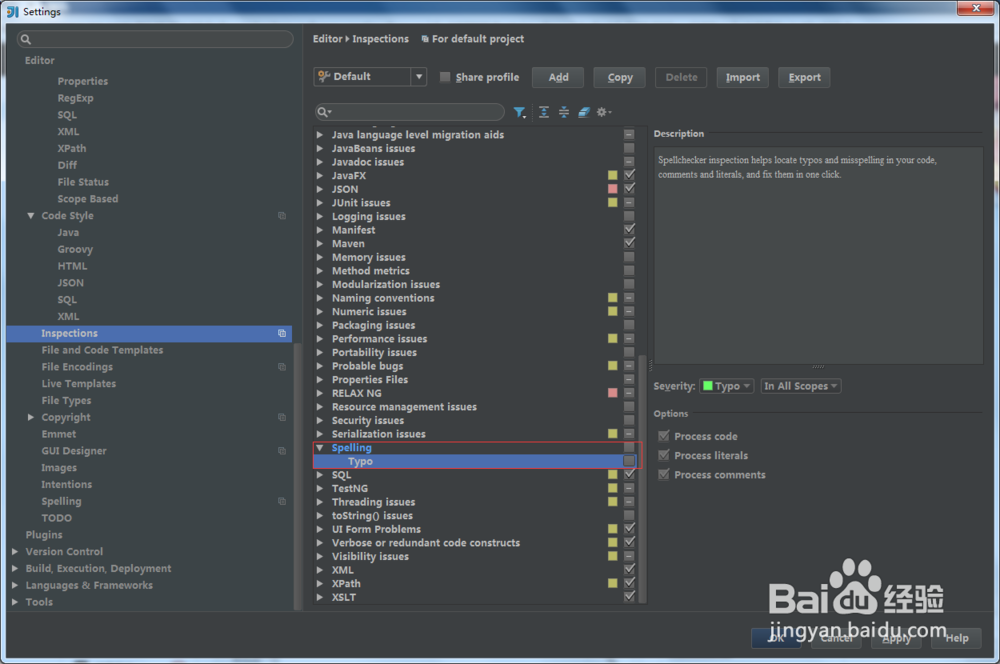Click the inspections list vertical scrollbar
Screen dimensions: 1000x664
[642, 478]
